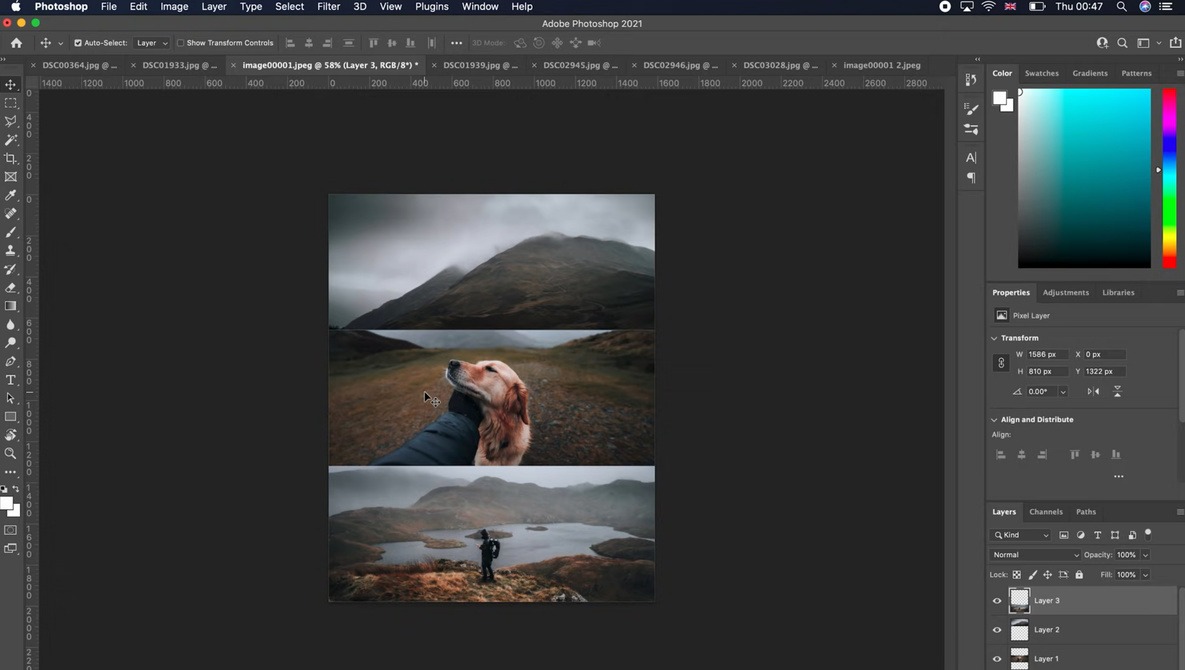Click the hue spectrum slider bar
Viewport: 1185px width, 670px height.
(x=1168, y=178)
